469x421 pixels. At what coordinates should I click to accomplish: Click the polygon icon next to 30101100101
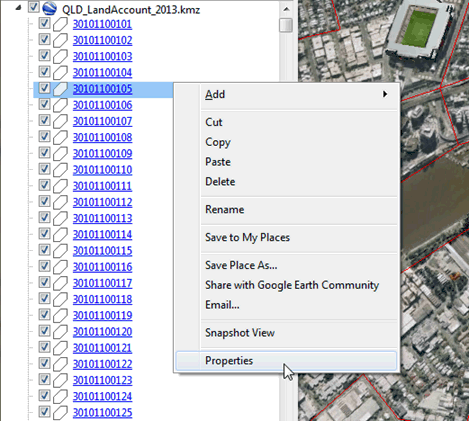tap(60, 24)
